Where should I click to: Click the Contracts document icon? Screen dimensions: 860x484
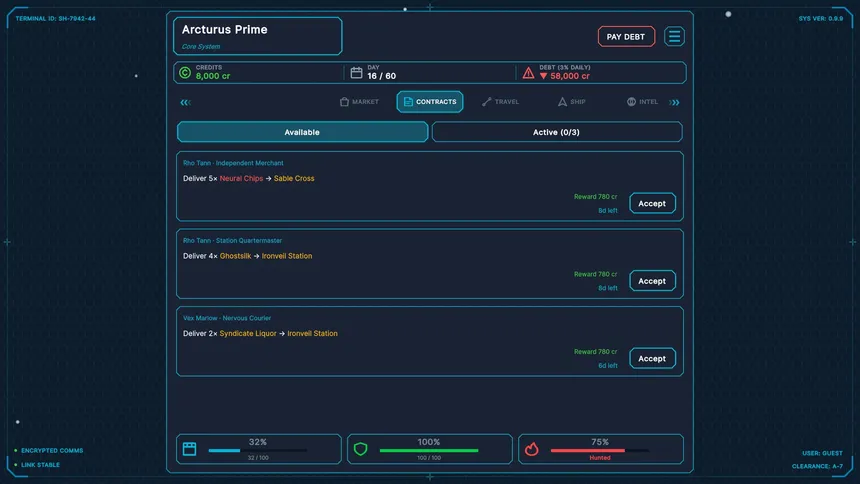408,102
